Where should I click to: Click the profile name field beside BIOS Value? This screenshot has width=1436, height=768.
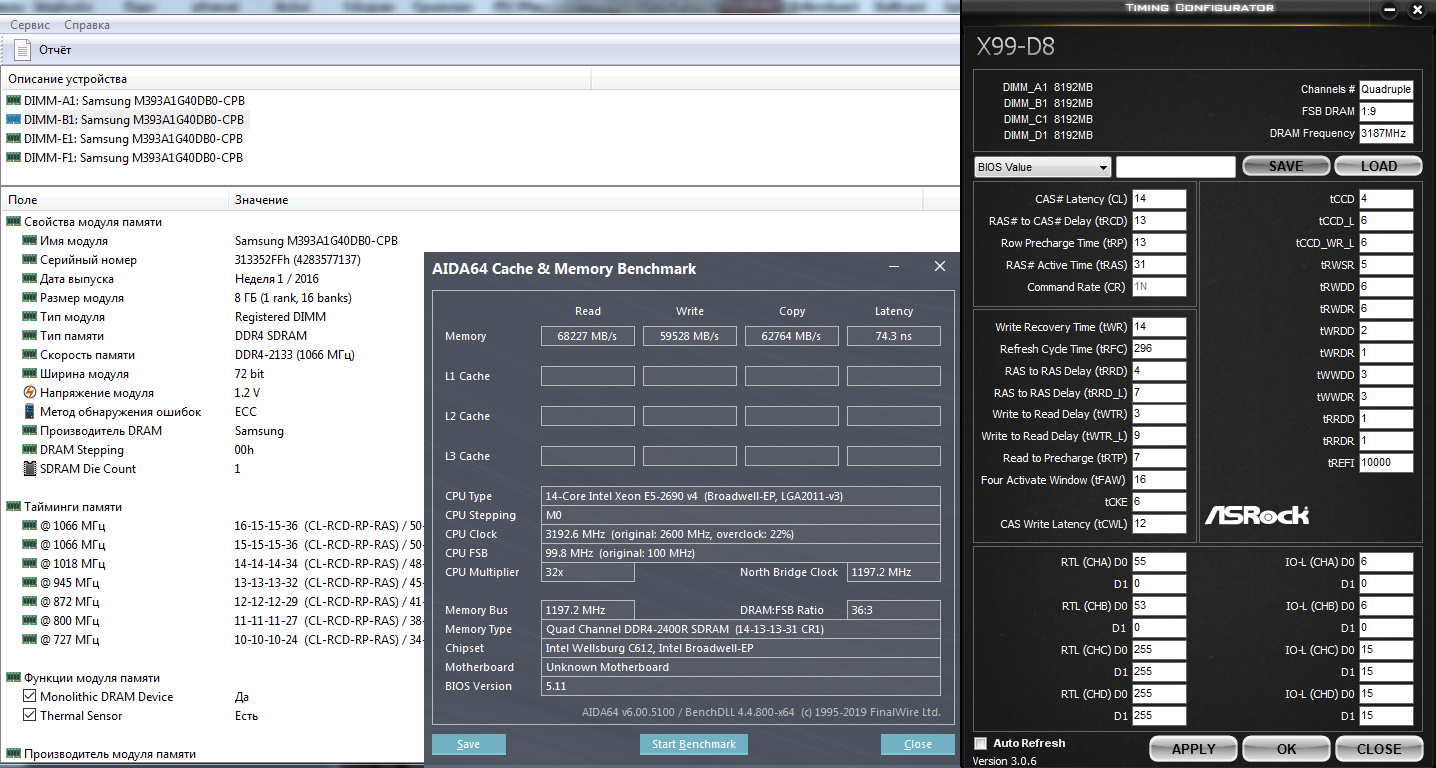tap(1176, 167)
